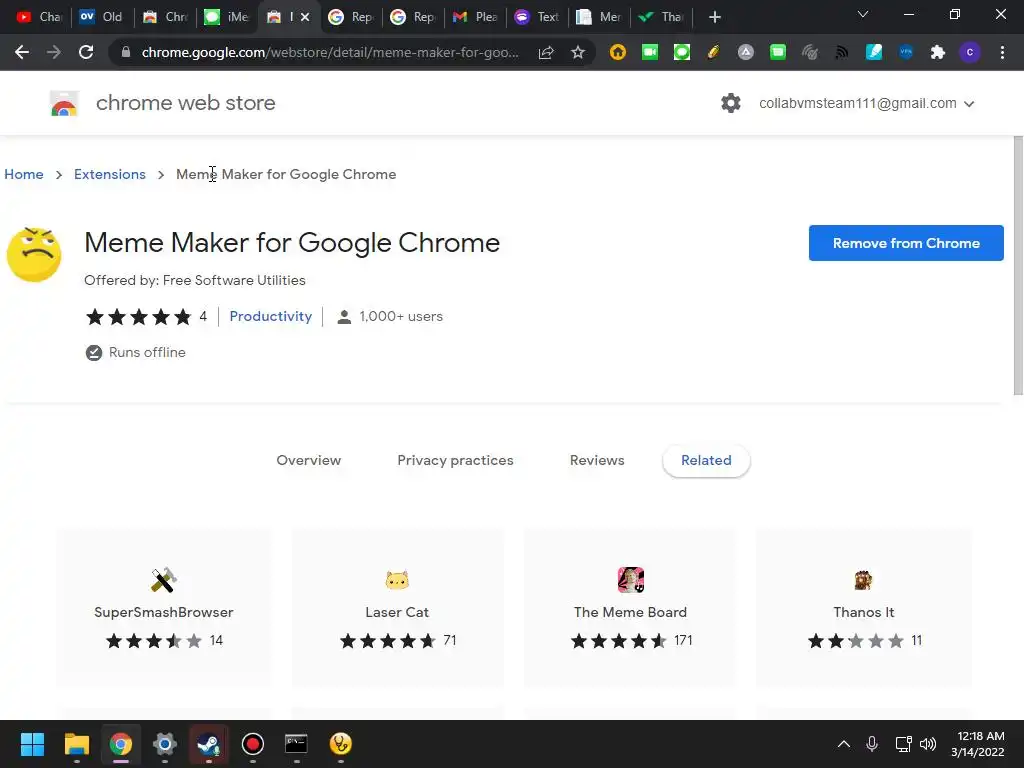Click the volume speaker tray icon
The image size is (1024, 768).
click(x=927, y=744)
